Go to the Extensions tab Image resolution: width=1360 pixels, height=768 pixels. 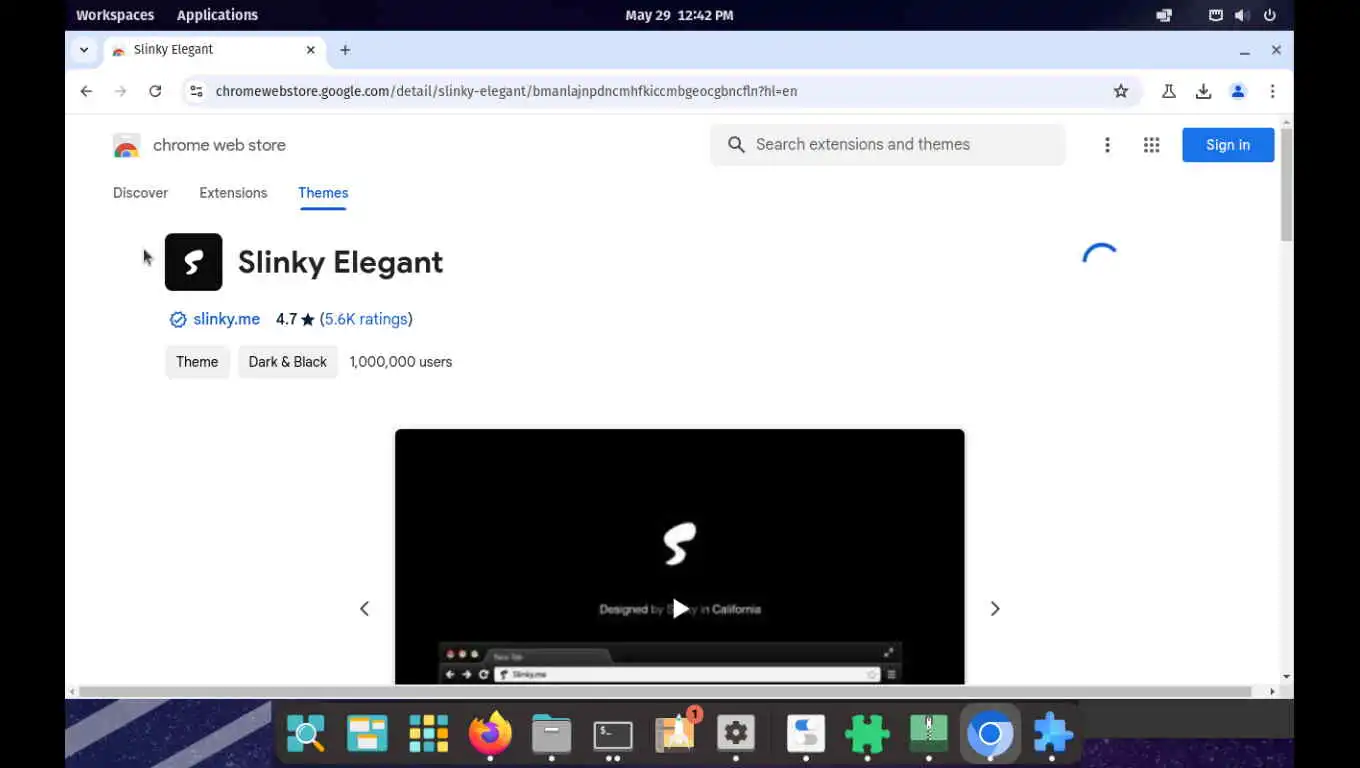pos(233,193)
